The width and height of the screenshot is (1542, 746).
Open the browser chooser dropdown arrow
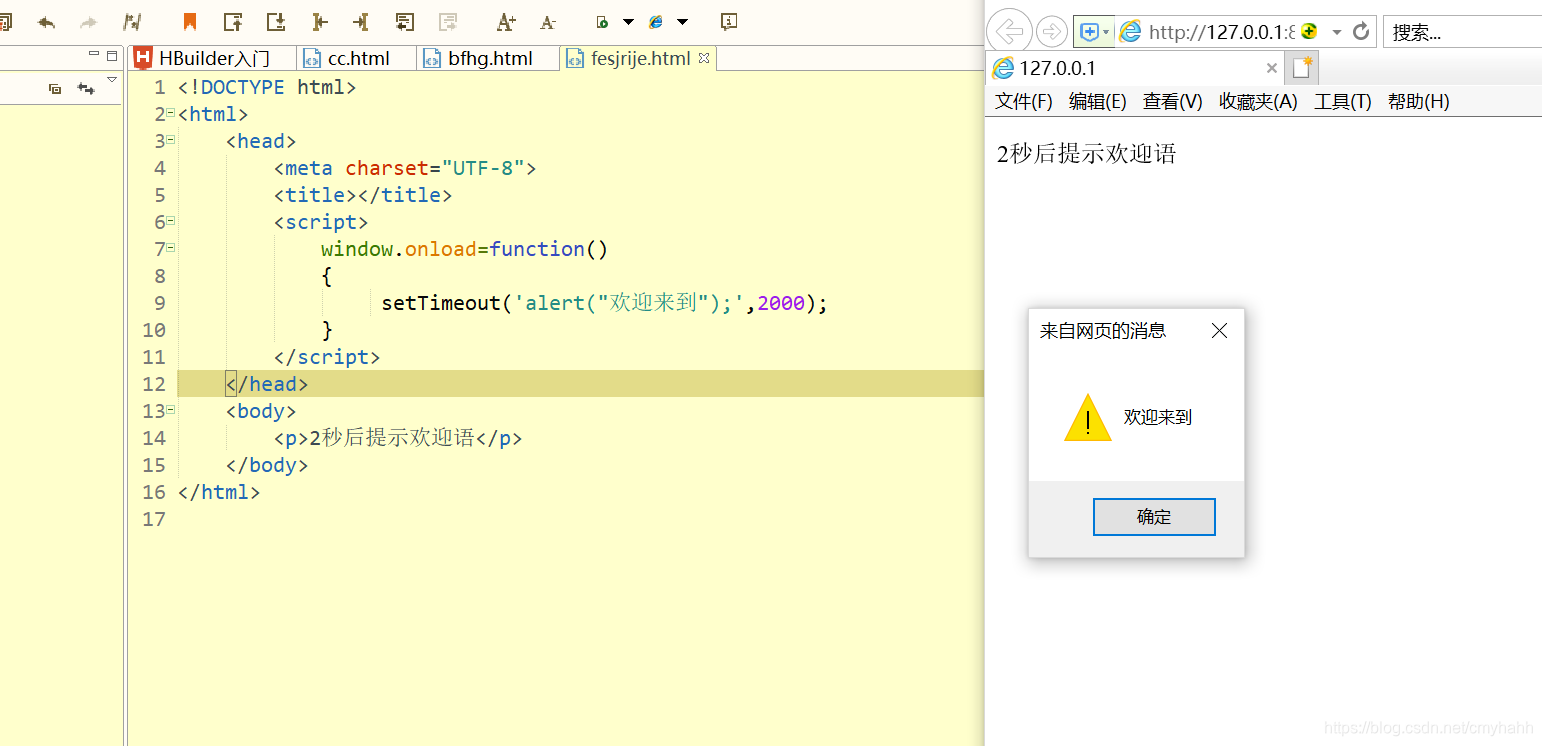click(x=682, y=22)
